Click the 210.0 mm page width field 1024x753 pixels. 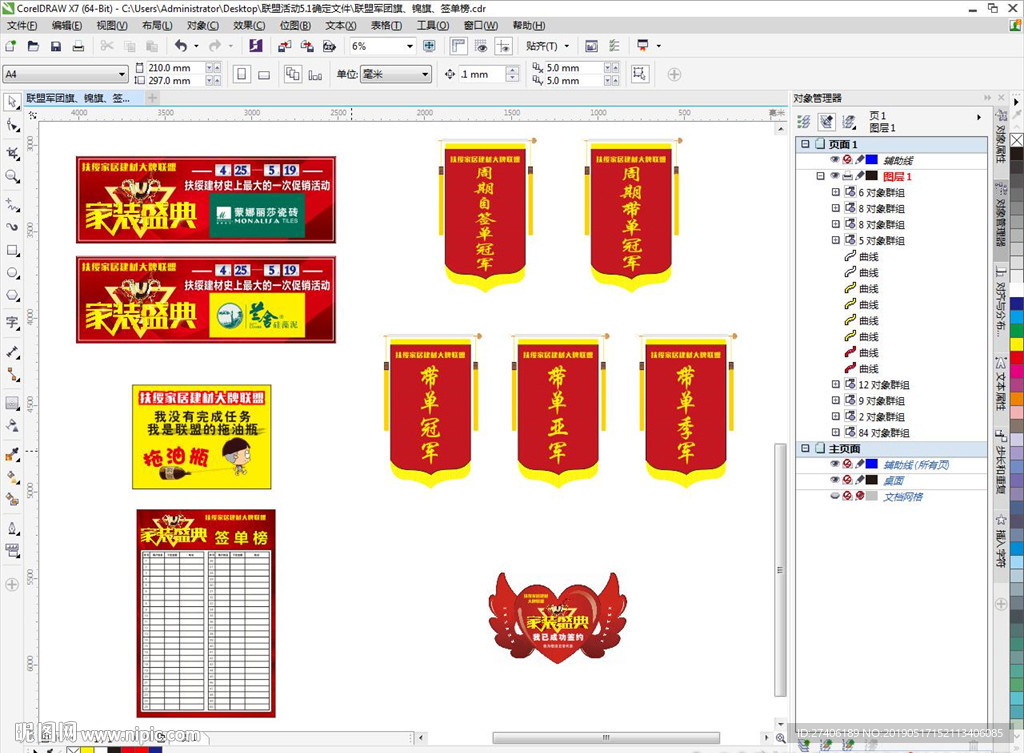(x=175, y=67)
